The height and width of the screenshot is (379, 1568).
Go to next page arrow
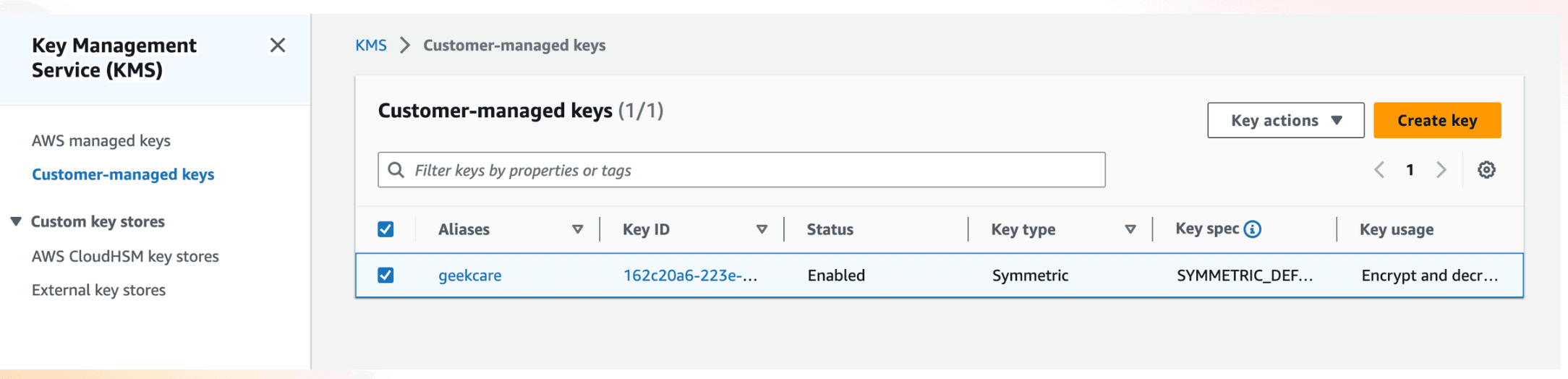pos(1441,170)
